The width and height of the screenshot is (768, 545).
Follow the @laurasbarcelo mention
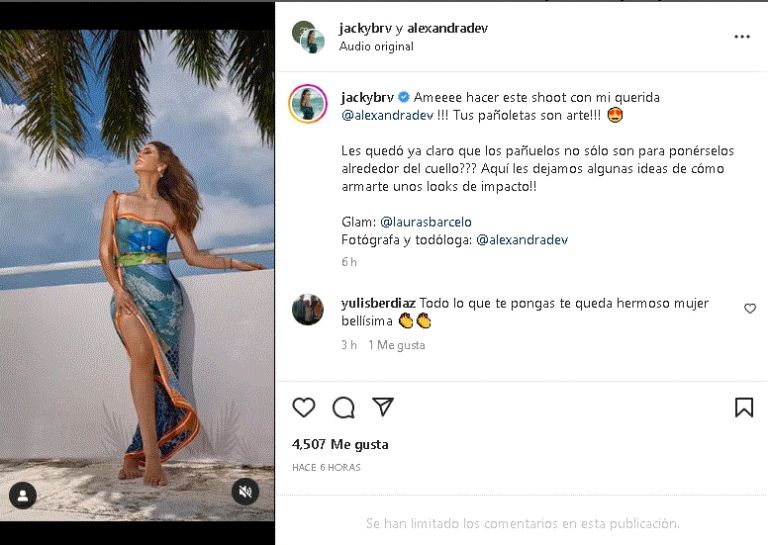[427, 222]
